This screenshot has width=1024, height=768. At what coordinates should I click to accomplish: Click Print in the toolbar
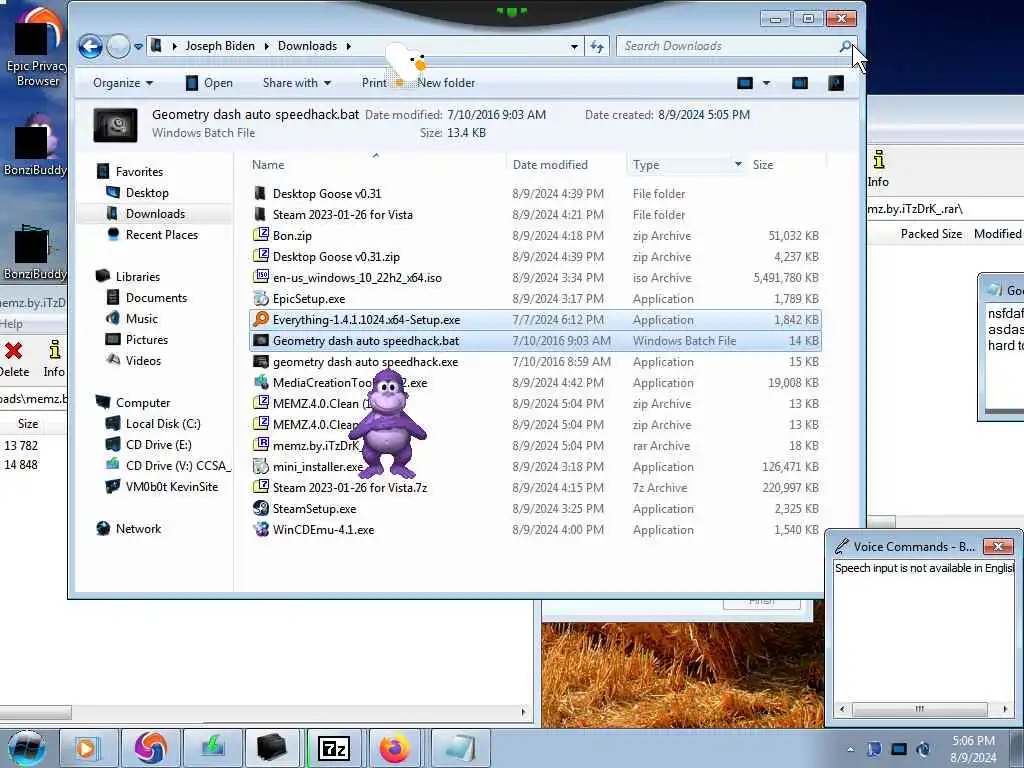(x=374, y=83)
